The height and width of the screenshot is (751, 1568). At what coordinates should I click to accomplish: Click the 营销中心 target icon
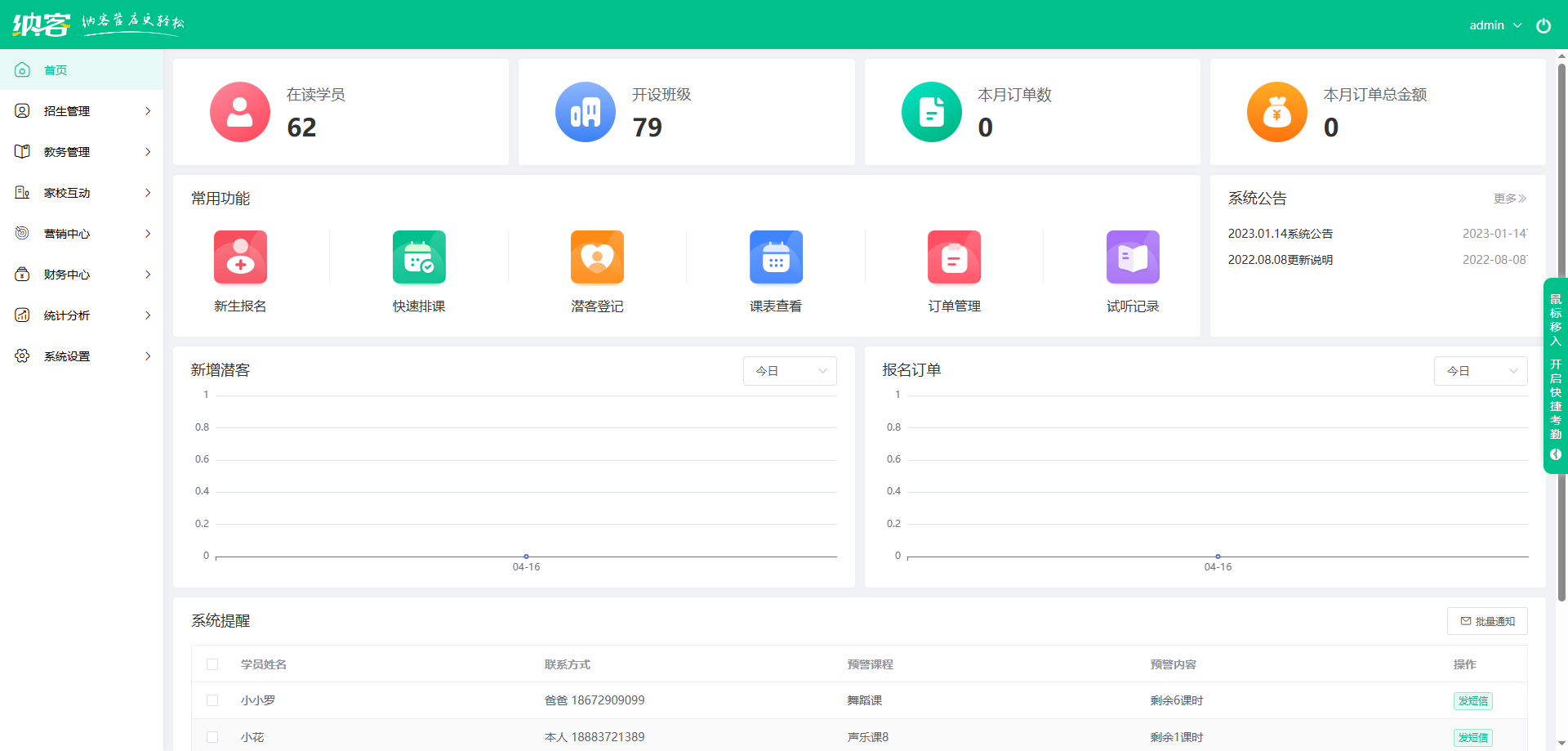click(x=22, y=234)
